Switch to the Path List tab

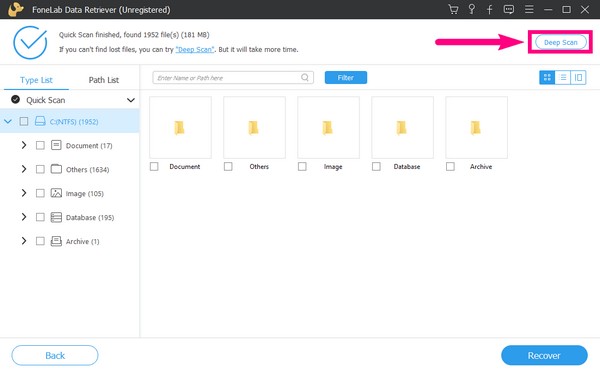104,80
